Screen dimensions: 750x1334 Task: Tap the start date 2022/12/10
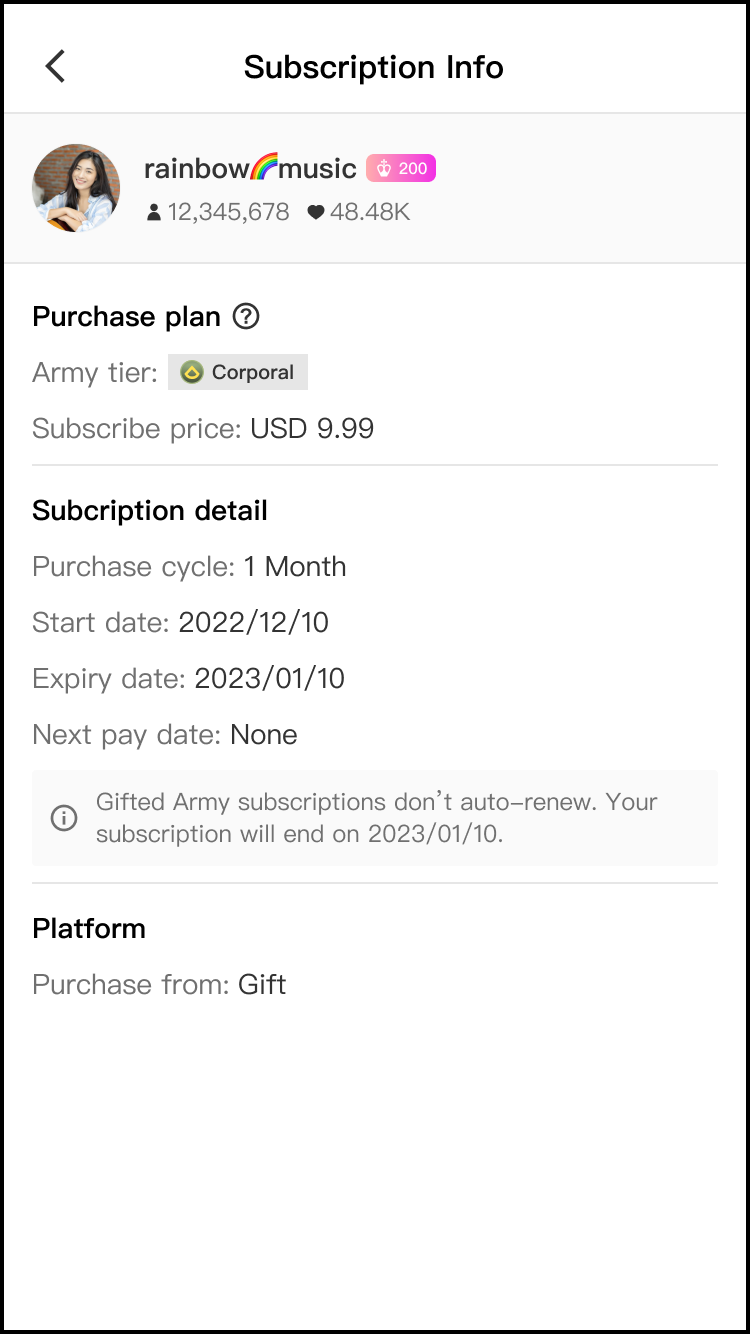(253, 623)
